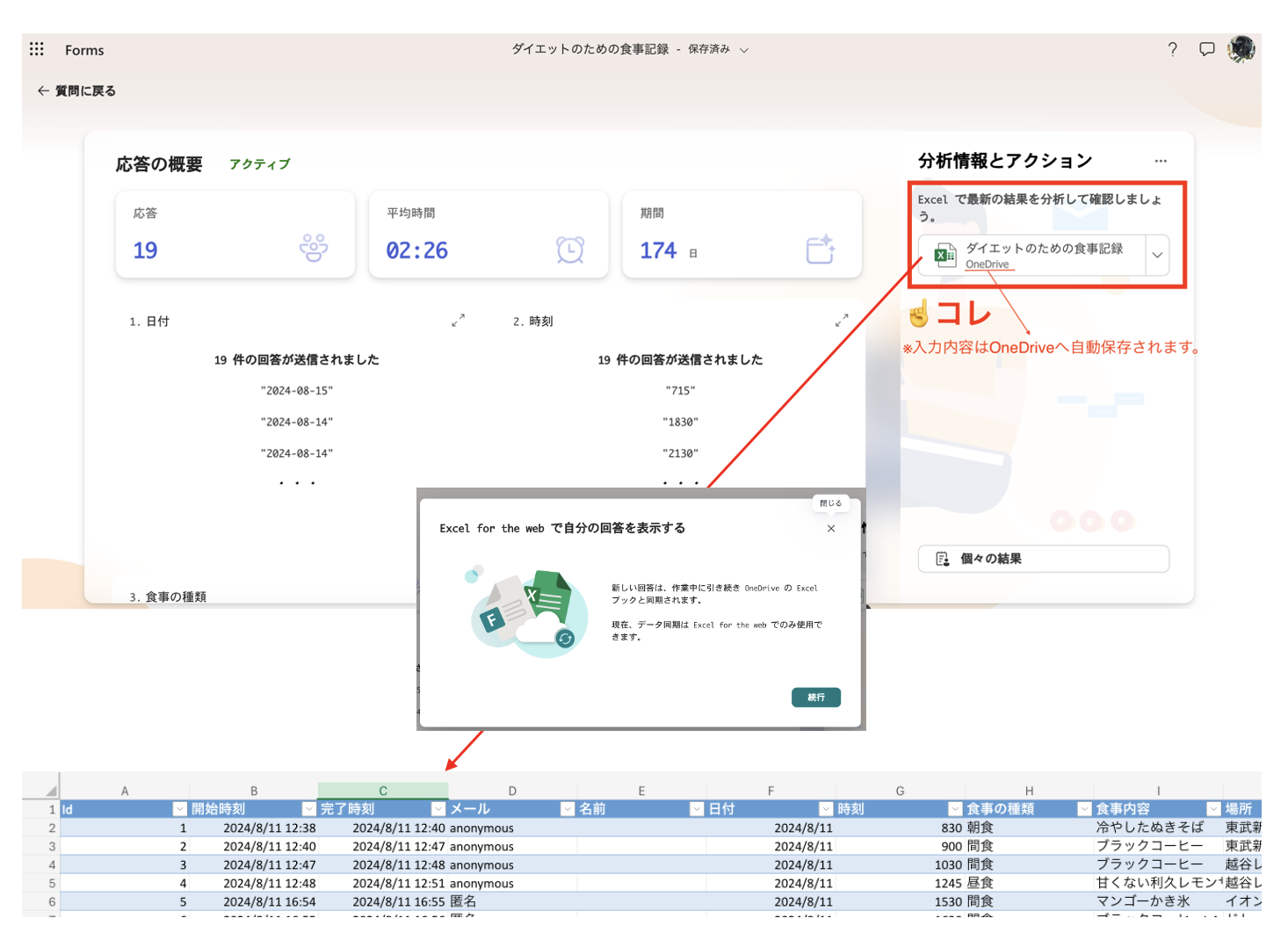
Task: Open the user profile avatar
Action: point(1241,49)
